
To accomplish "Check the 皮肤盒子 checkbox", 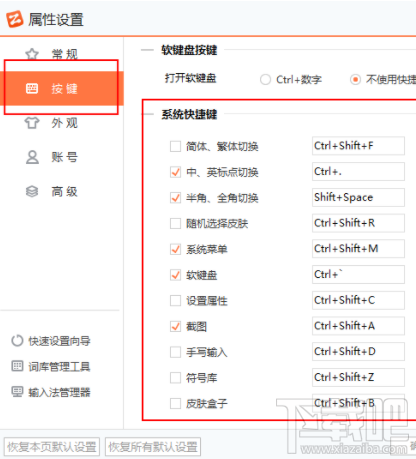I will (175, 404).
